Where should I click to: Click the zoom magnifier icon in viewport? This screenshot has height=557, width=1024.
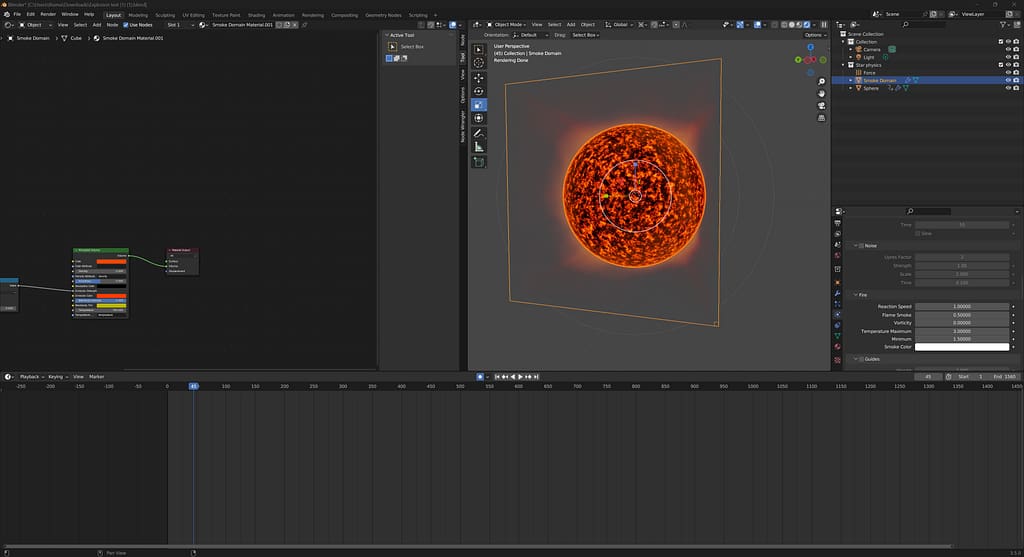click(x=821, y=81)
